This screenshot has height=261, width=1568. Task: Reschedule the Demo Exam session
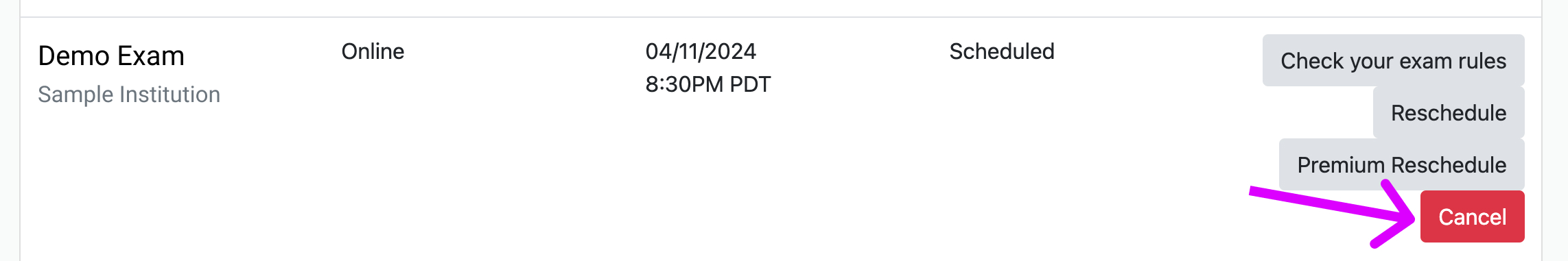pos(1449,112)
